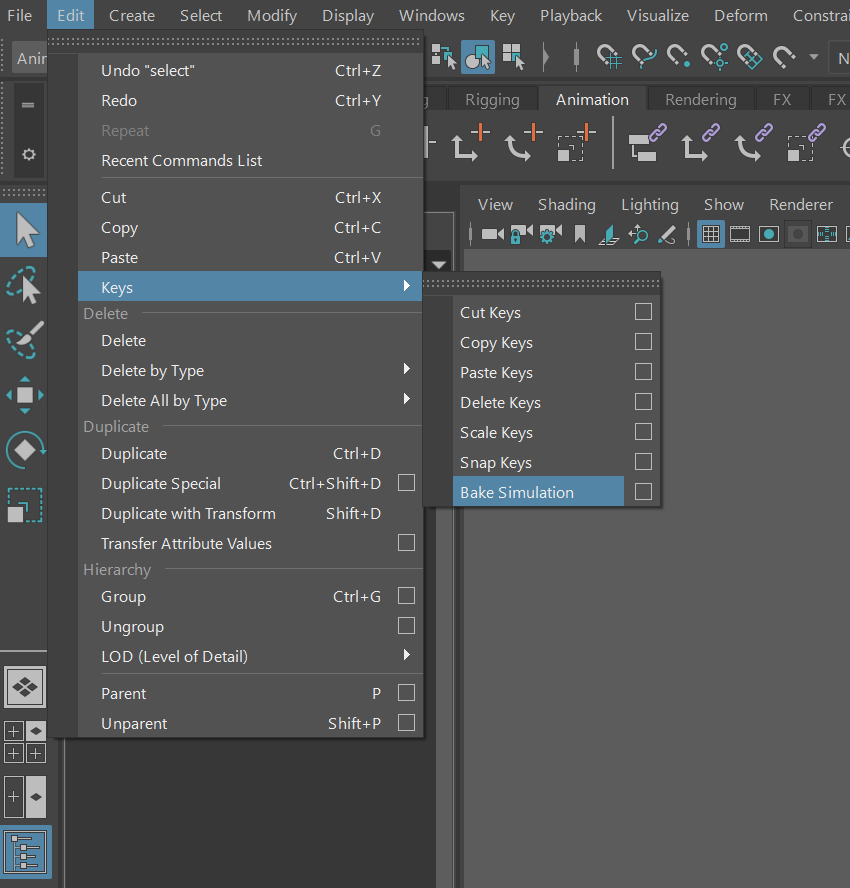Screen dimensions: 850x888
Task: Click the snap to view plane icon
Action: click(749, 57)
